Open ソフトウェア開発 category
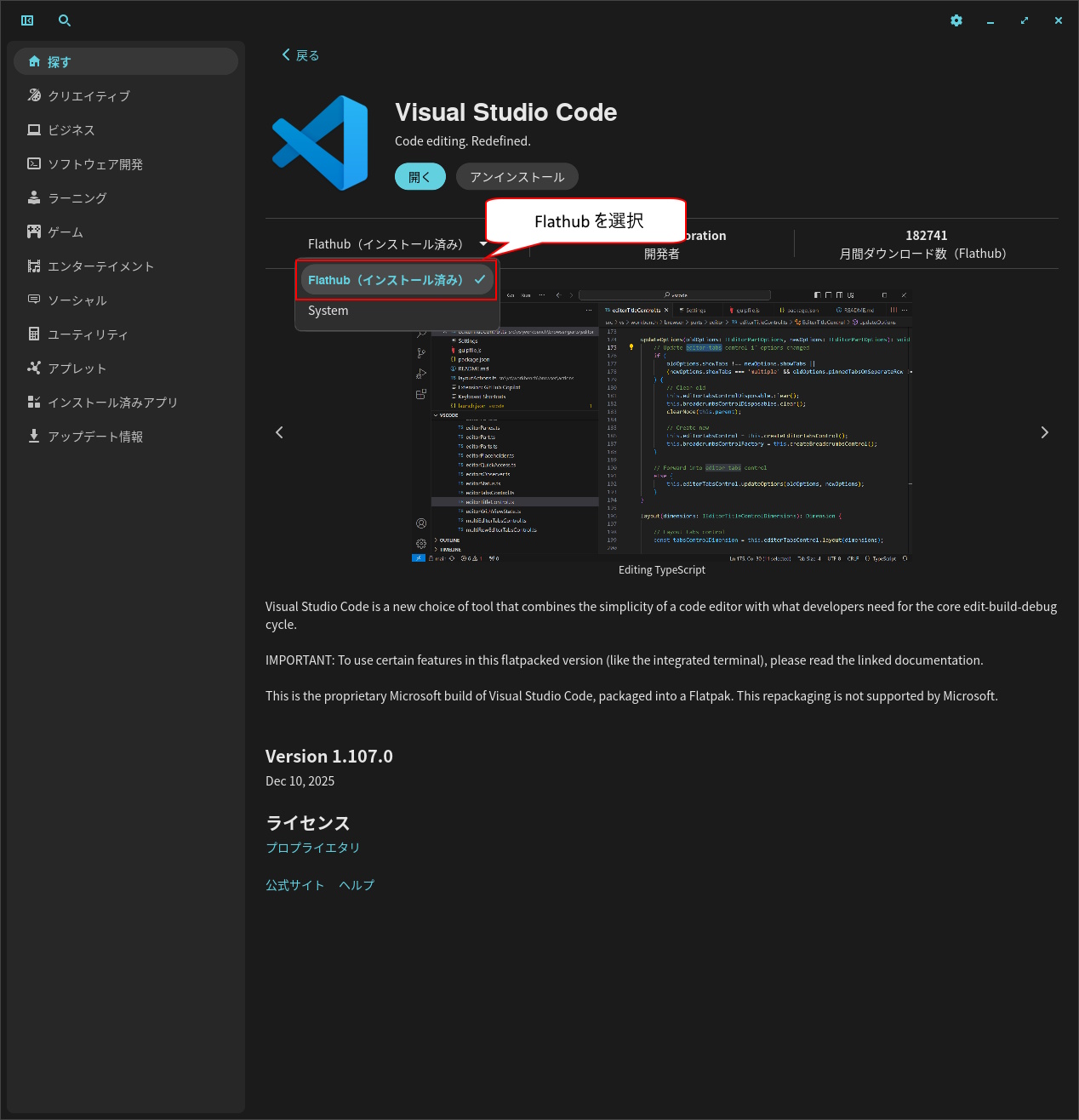 click(x=95, y=164)
